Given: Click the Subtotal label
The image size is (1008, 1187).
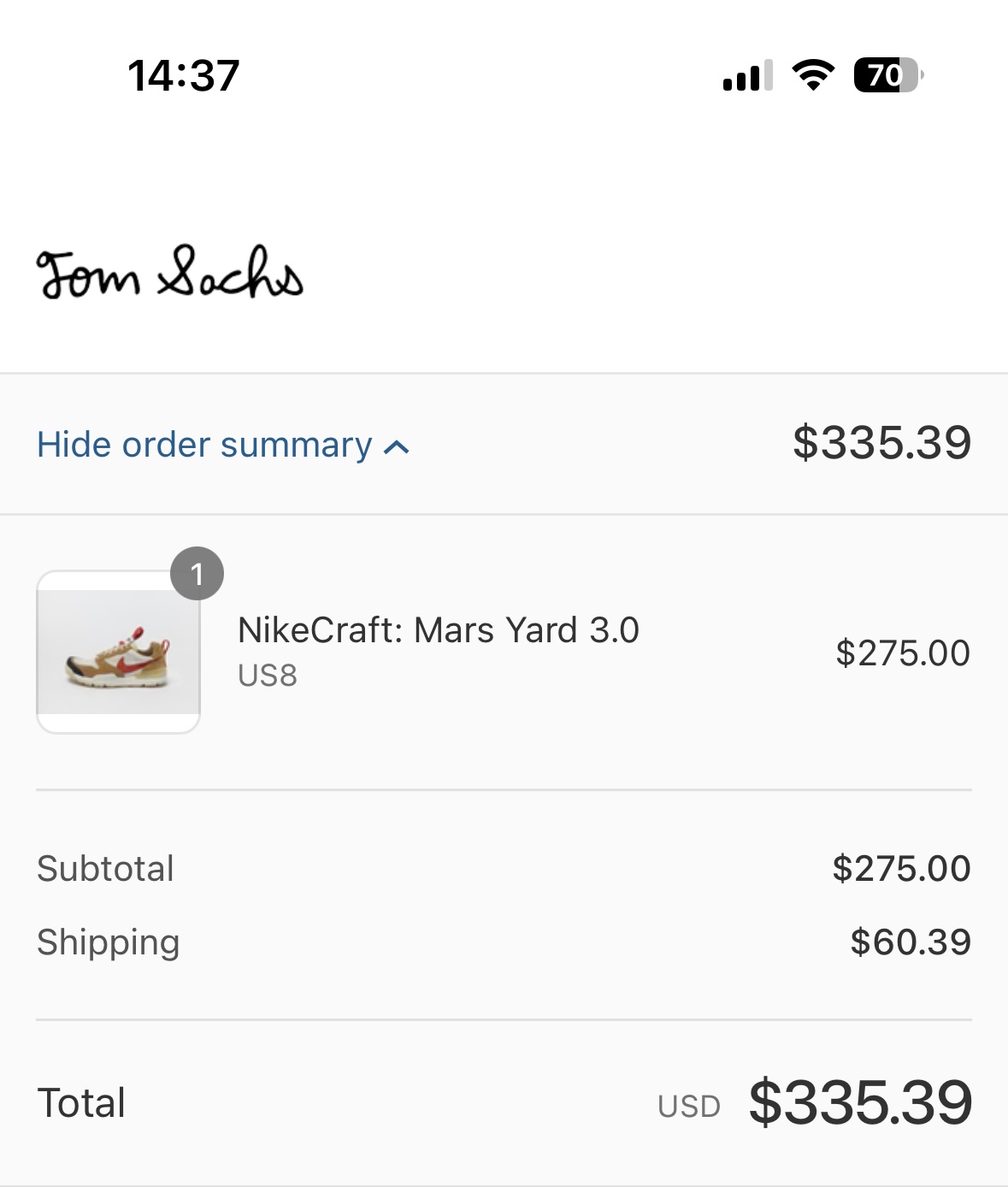Looking at the screenshot, I should pos(105,869).
